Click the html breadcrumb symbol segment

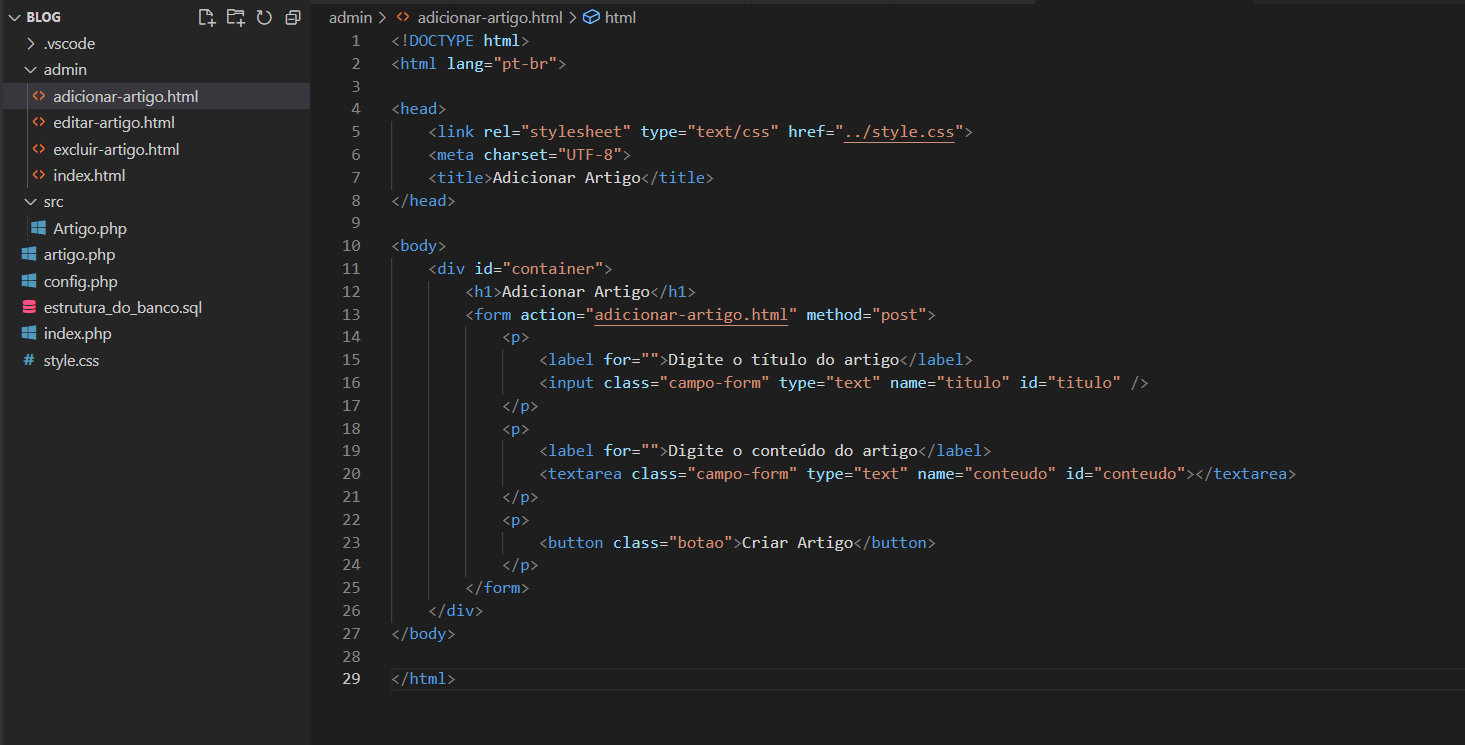pos(620,17)
